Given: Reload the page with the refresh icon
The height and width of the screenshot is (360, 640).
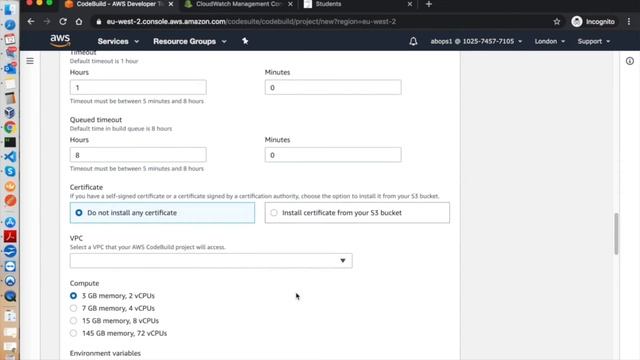Looking at the screenshot, I should (62, 22).
